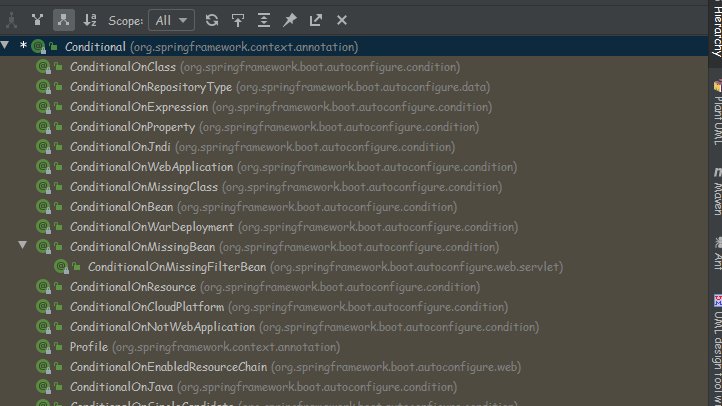The height and width of the screenshot is (406, 722).
Task: Toggle the Subtypes Hierarchy view
Action: click(x=64, y=20)
